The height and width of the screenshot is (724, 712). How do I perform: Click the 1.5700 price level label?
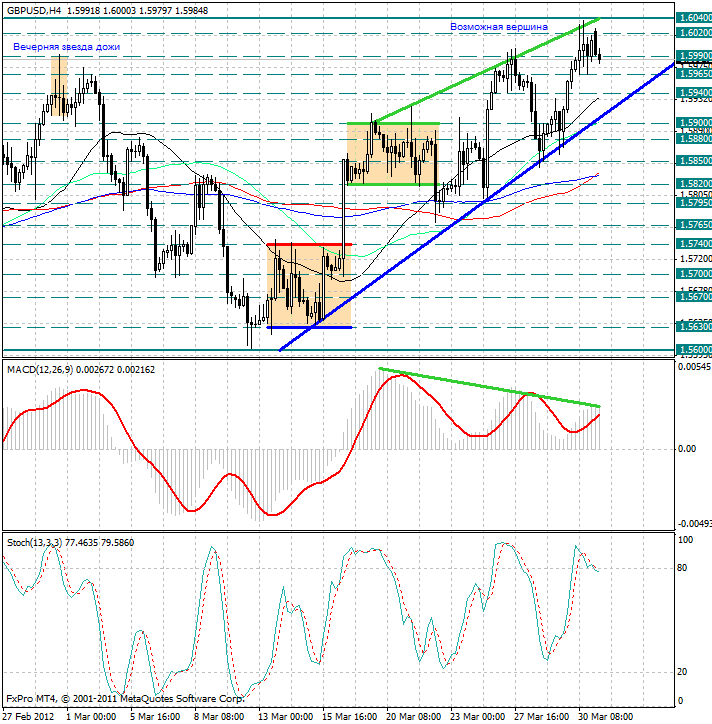[694, 274]
